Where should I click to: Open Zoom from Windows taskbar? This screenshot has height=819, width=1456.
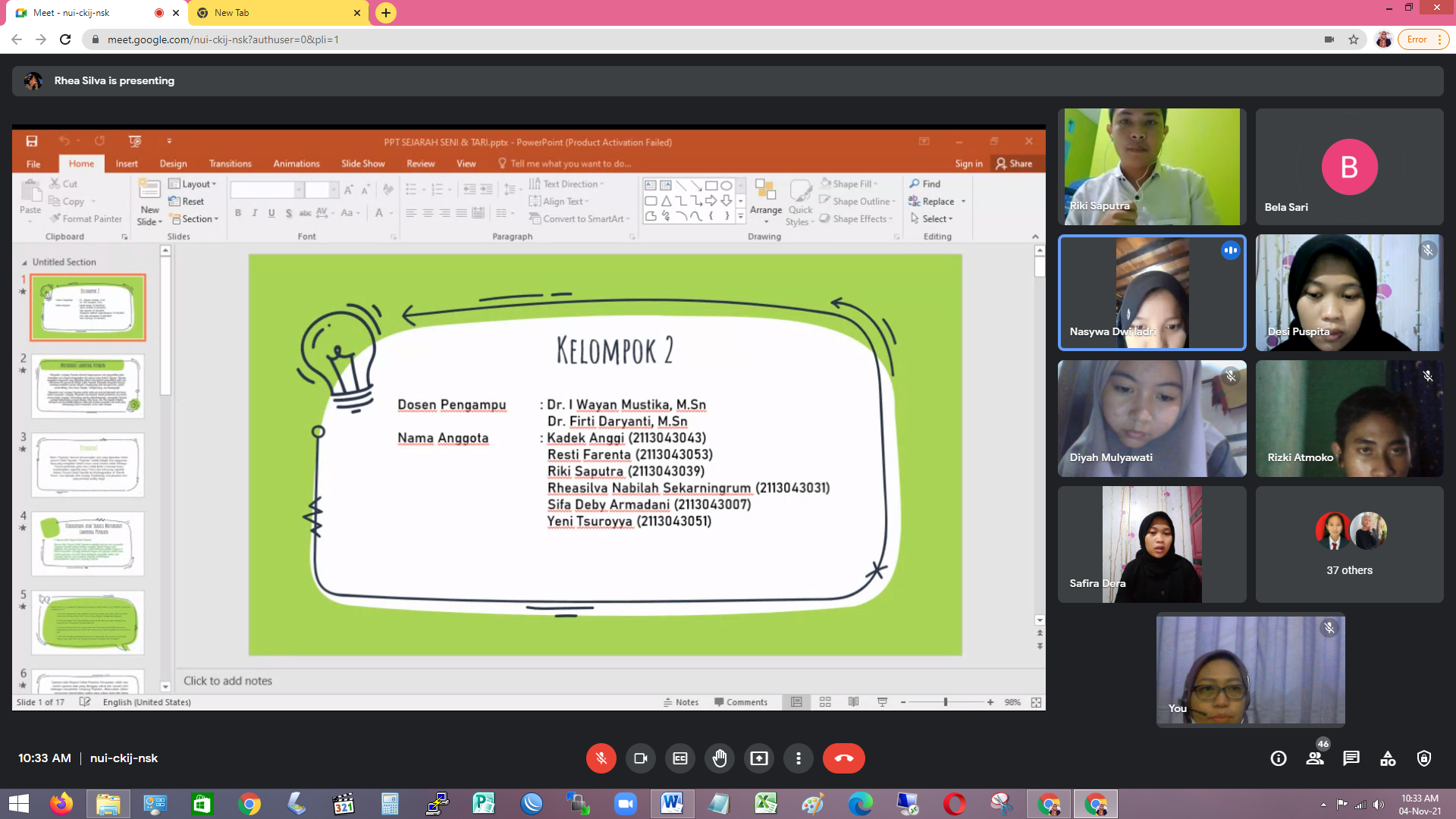coord(625,804)
